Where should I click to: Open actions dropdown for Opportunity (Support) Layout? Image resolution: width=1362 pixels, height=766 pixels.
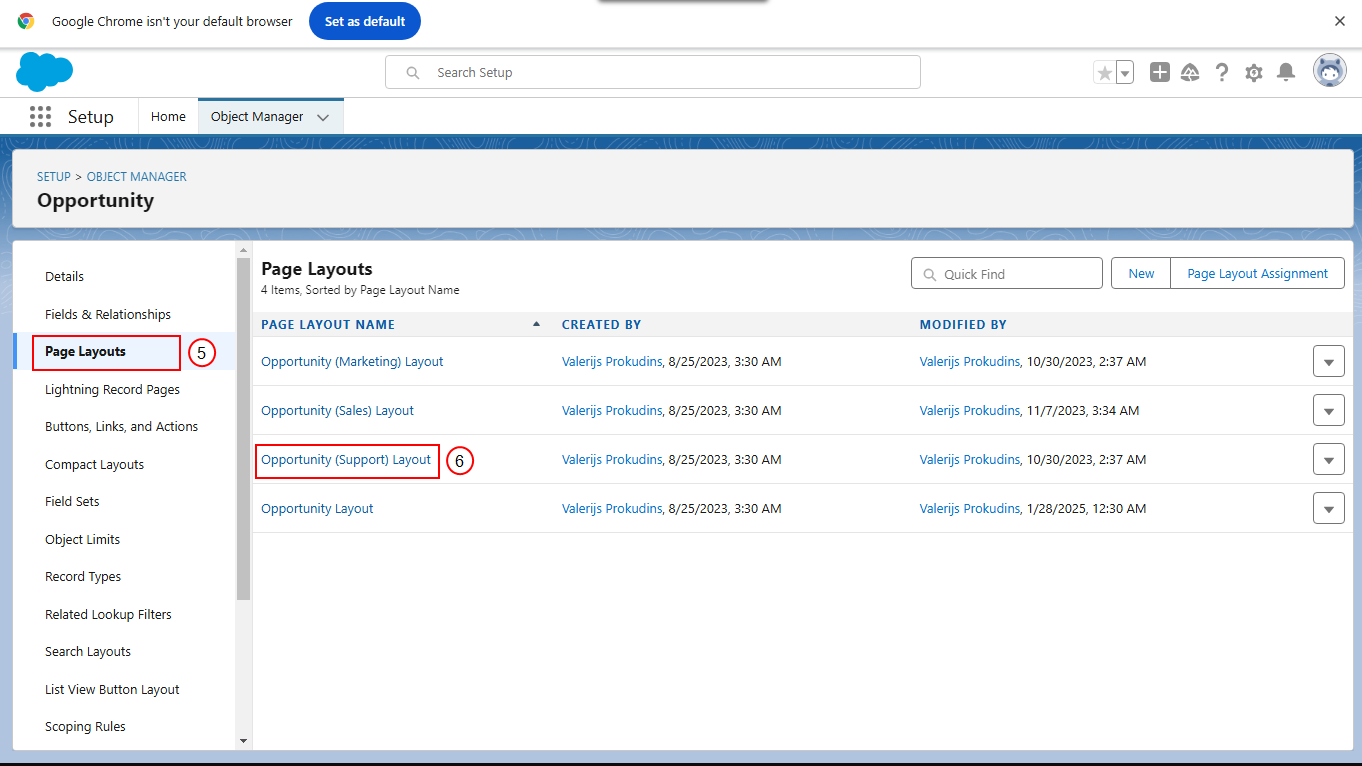(1328, 459)
